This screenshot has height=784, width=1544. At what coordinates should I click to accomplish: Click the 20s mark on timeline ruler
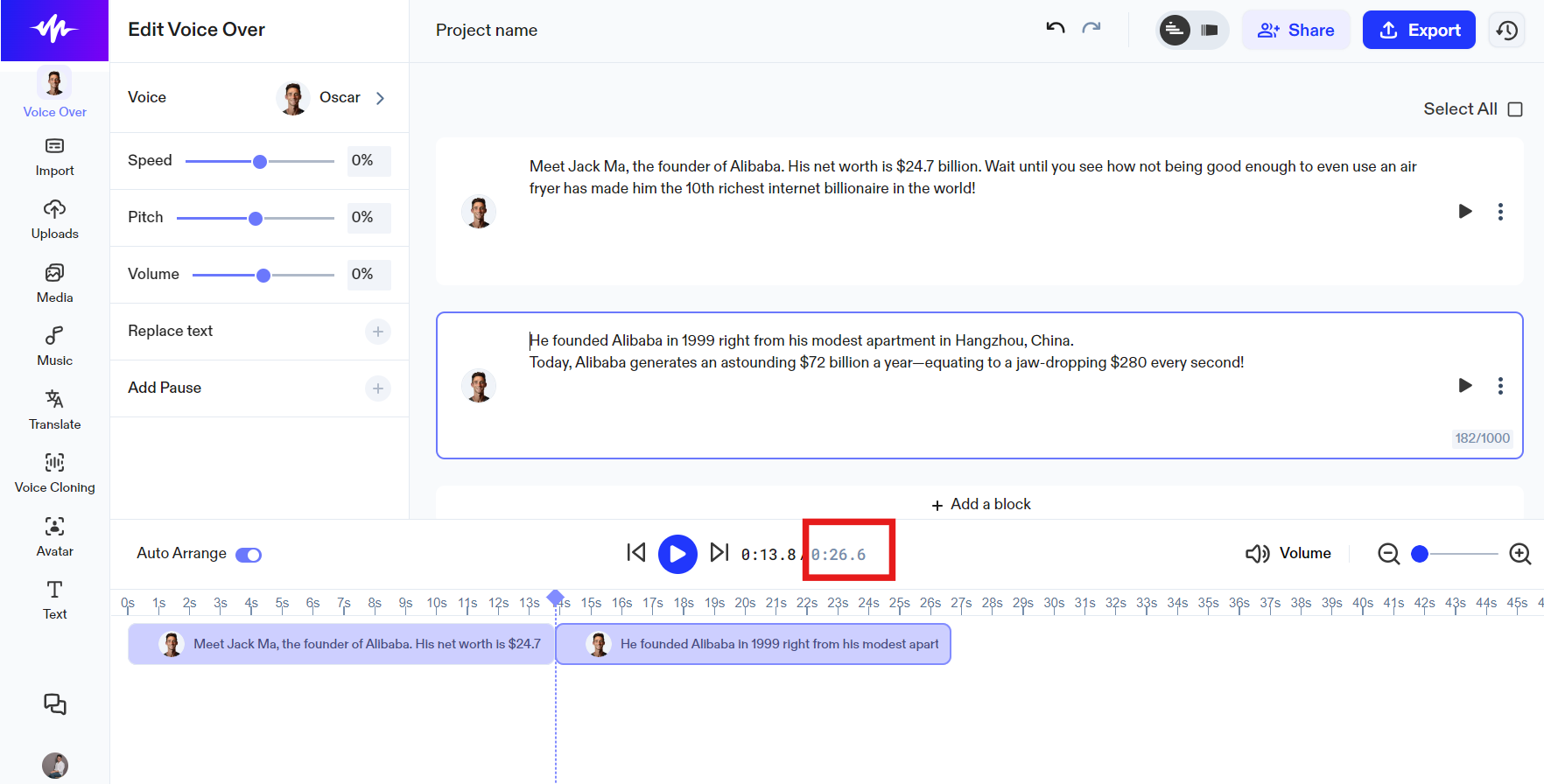[745, 603]
